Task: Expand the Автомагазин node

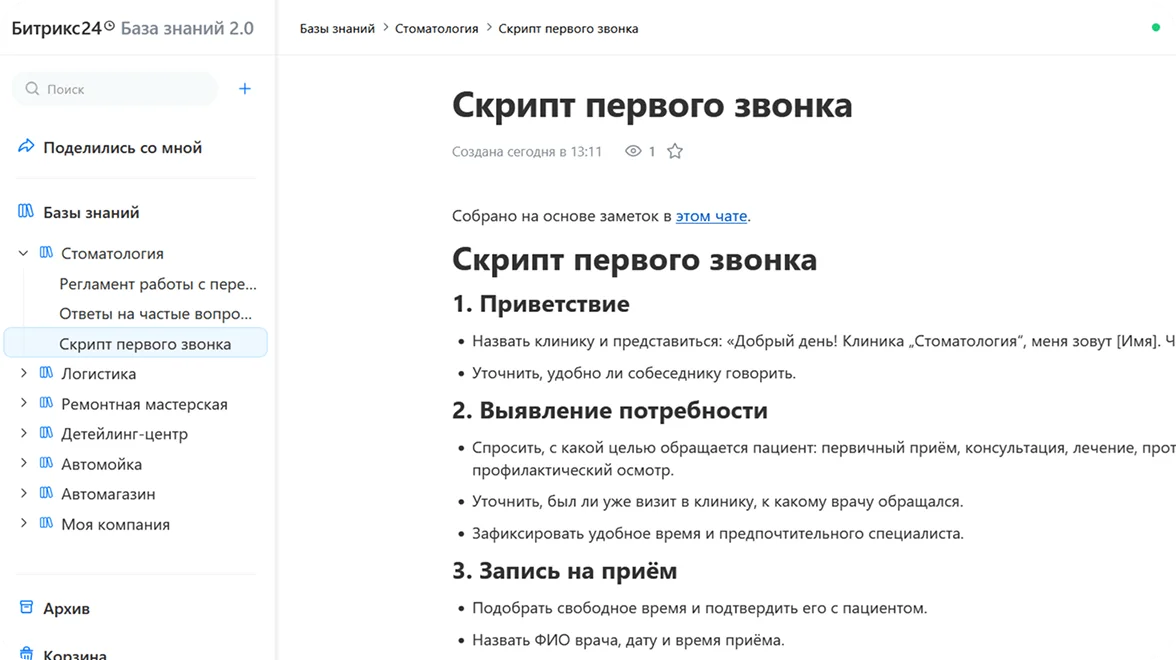Action: (x=23, y=493)
